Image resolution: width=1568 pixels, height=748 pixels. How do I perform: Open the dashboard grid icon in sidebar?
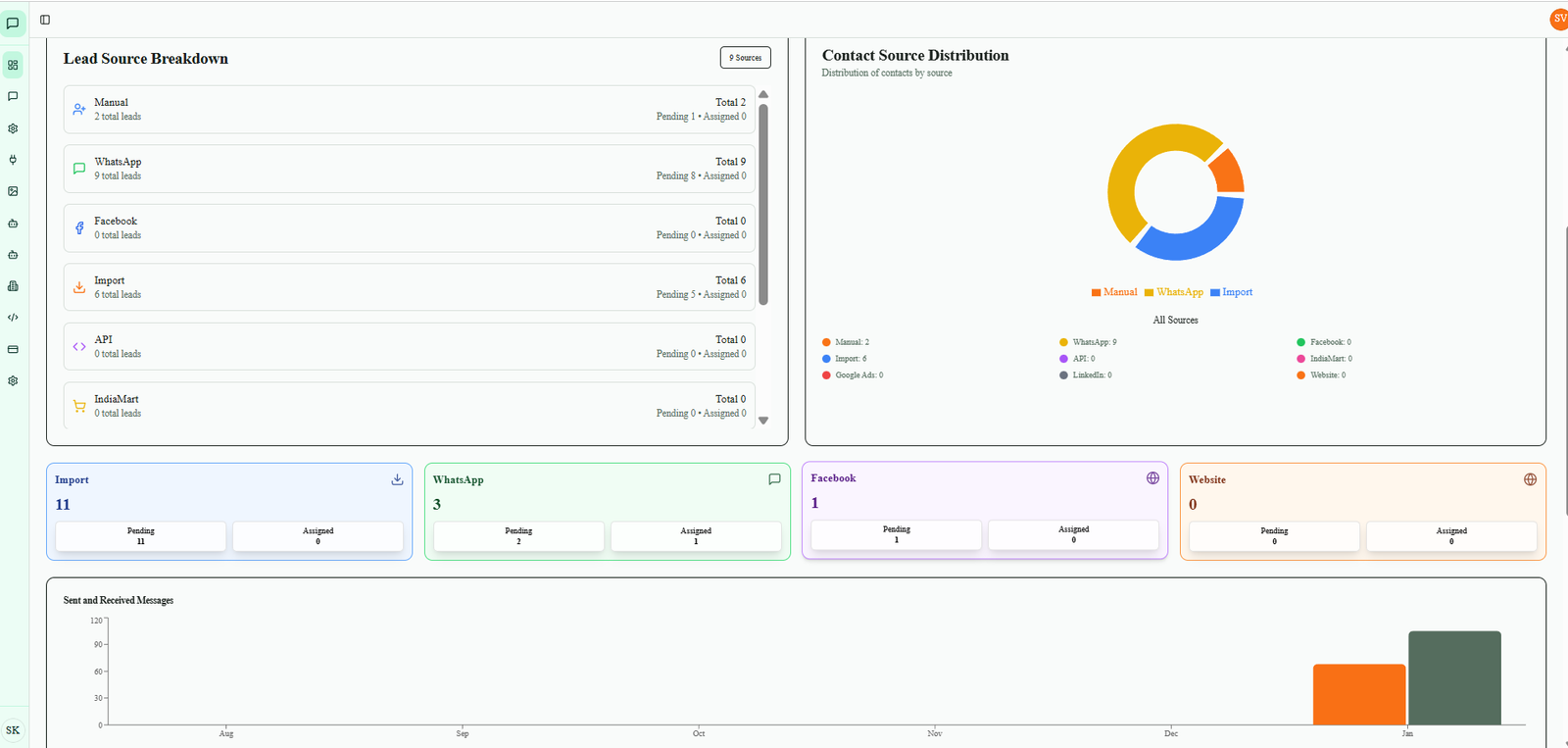(x=13, y=65)
